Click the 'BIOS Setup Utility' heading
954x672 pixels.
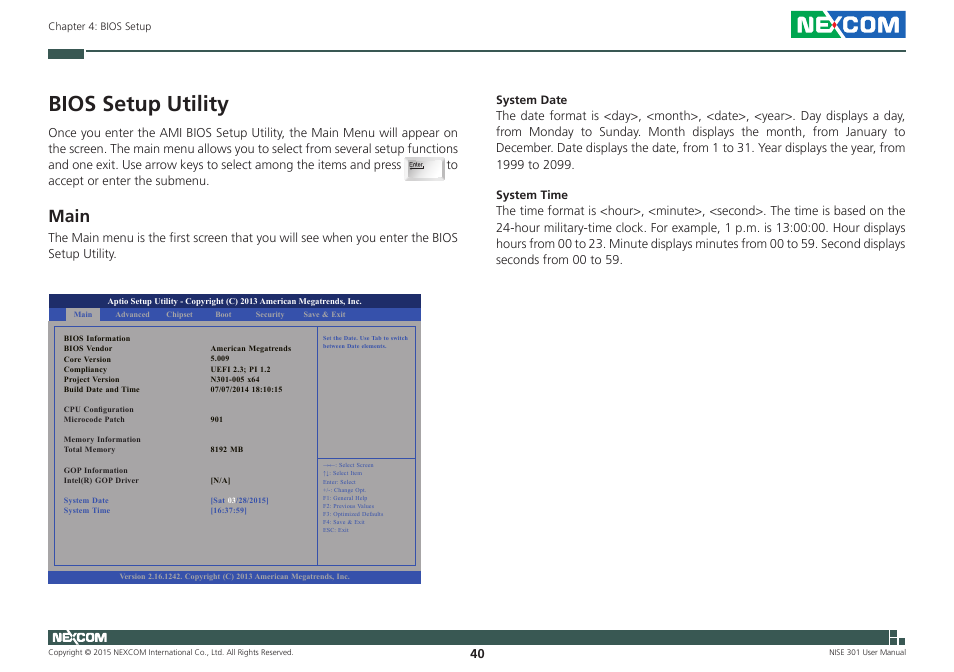(x=138, y=104)
